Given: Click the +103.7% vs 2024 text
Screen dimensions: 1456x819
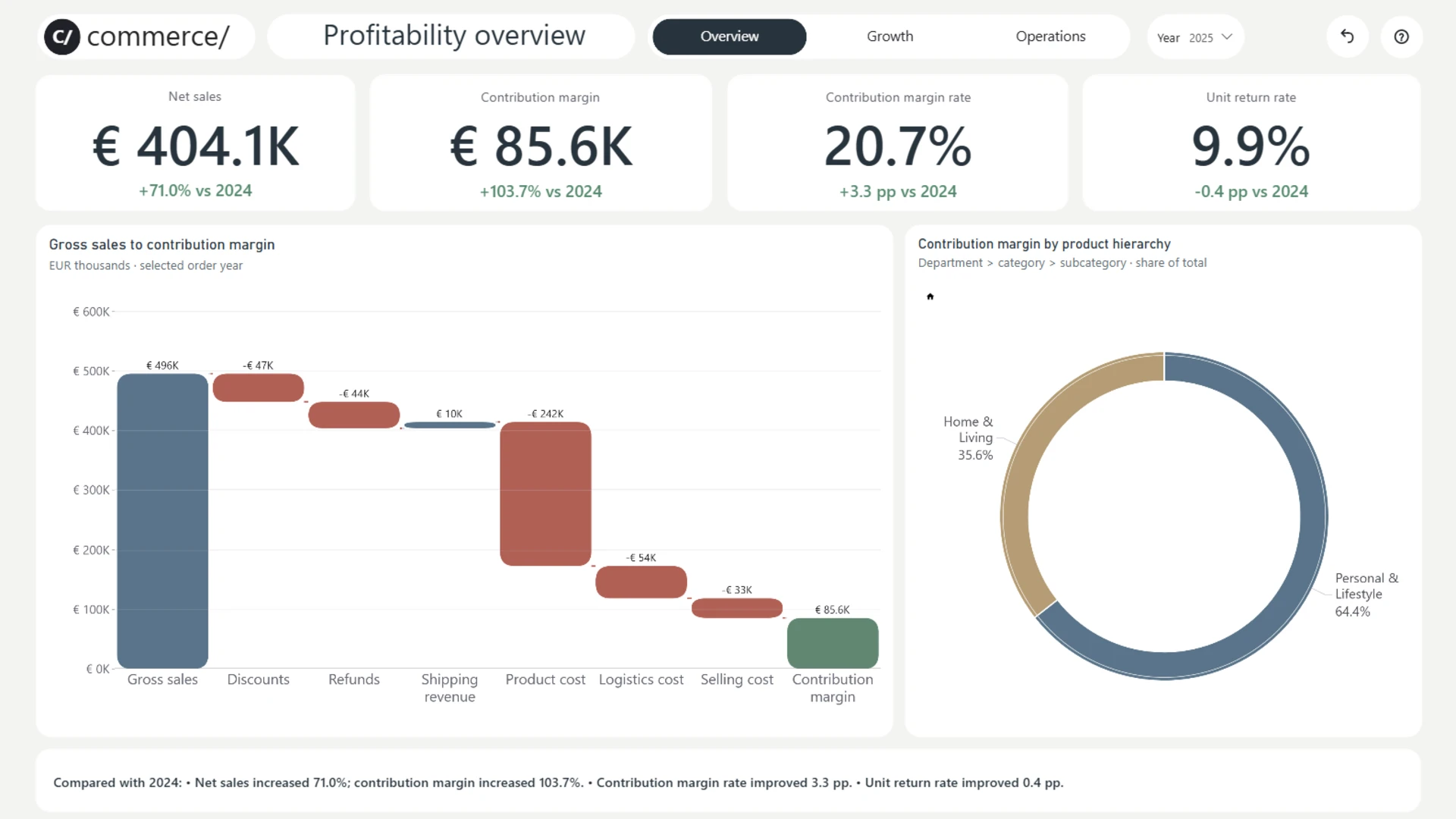Looking at the screenshot, I should click(x=541, y=191).
